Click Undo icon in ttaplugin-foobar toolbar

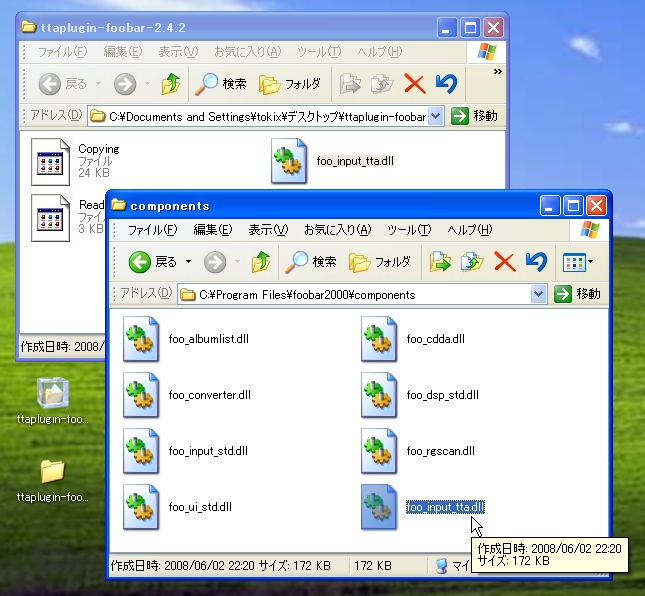pyautogui.click(x=446, y=84)
